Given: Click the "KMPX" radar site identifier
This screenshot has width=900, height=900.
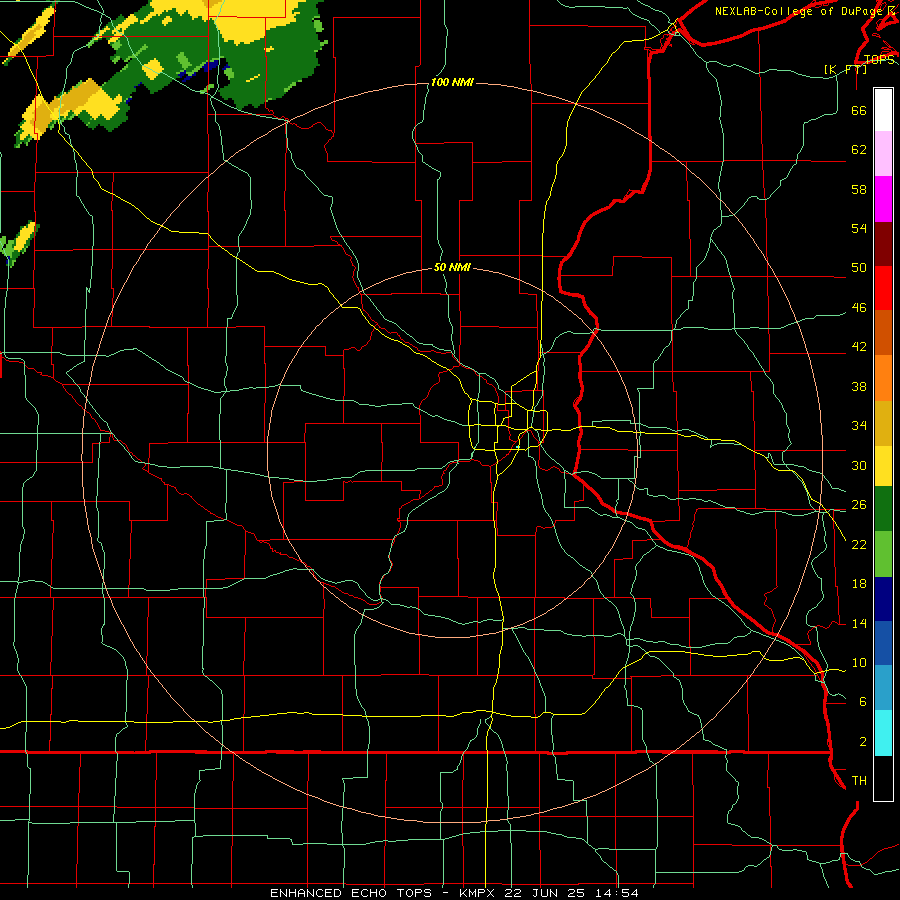Looking at the screenshot, I should [479, 893].
